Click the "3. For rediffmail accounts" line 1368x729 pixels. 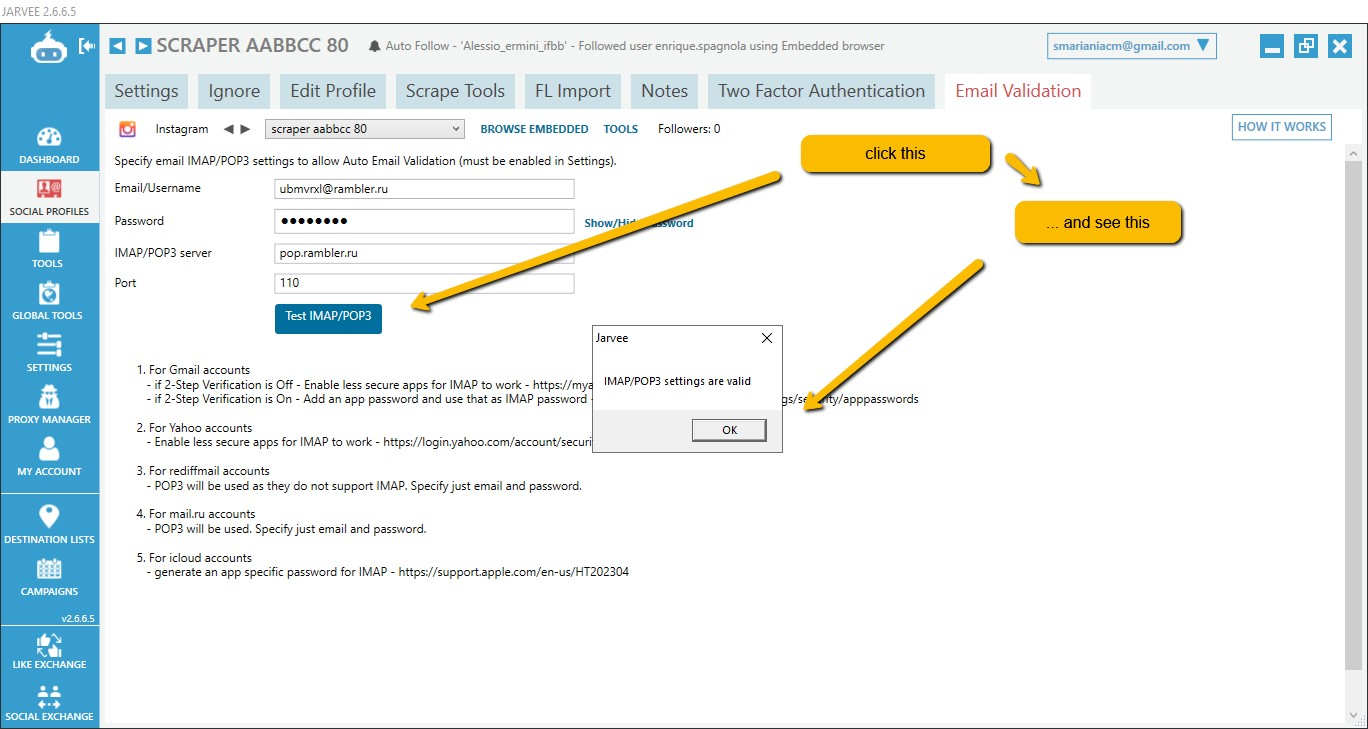203,471
